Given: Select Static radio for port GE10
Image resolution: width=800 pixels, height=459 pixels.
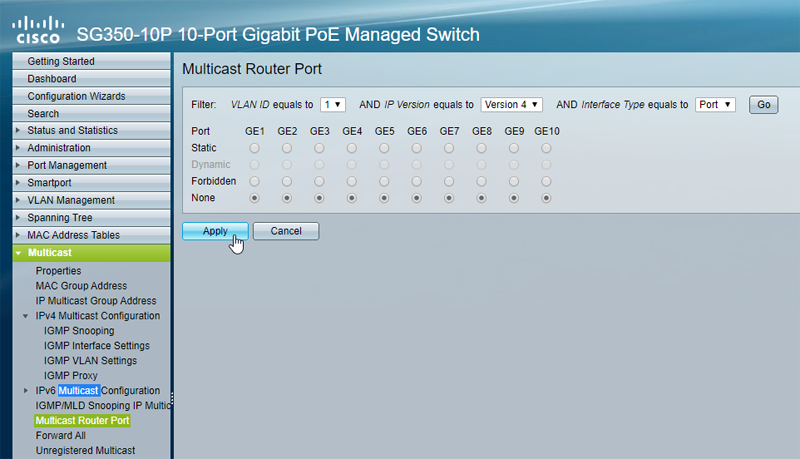Looking at the screenshot, I should point(546,148).
